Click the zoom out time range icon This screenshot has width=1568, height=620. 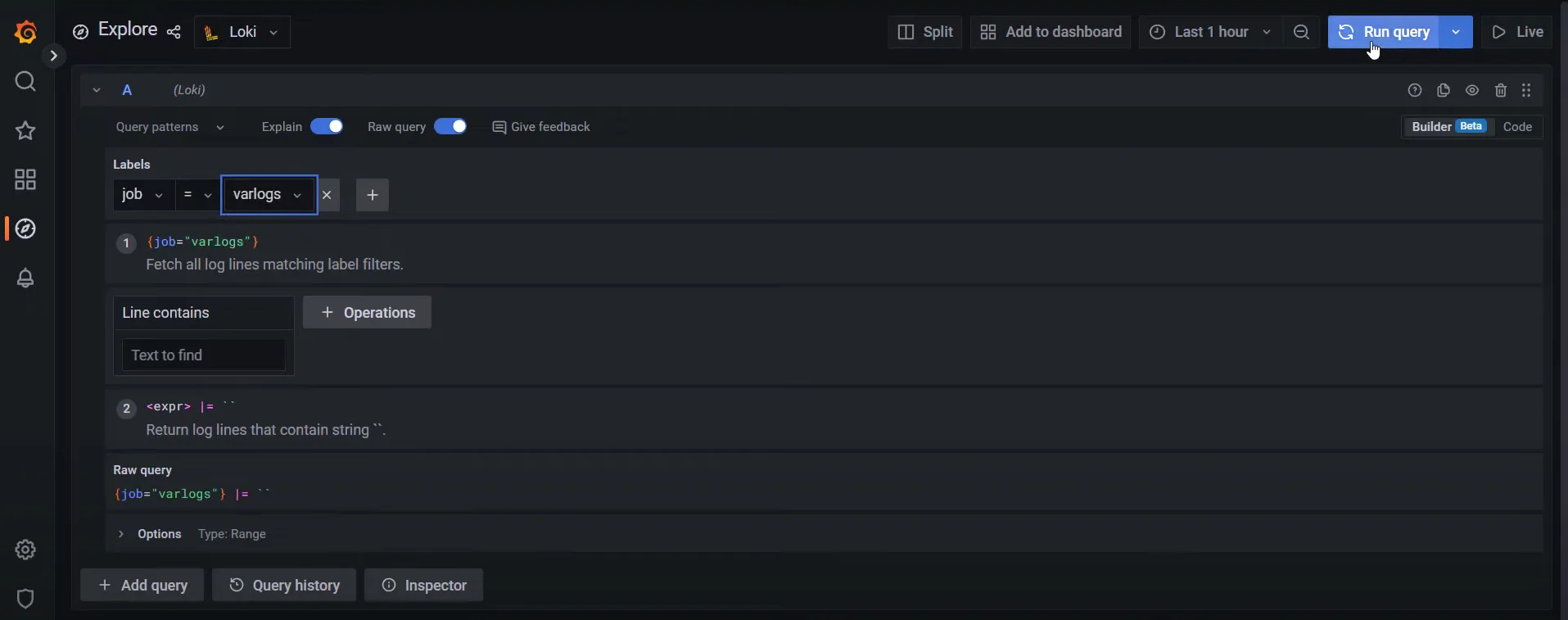[1301, 32]
